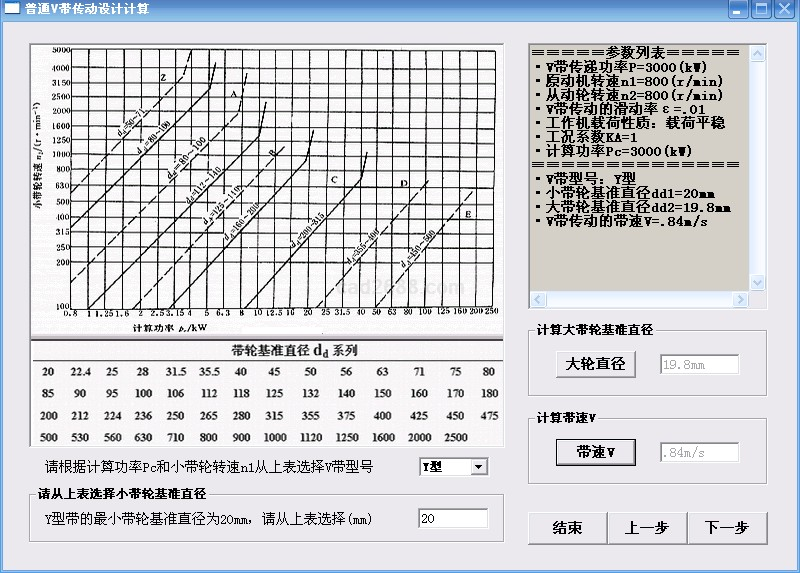Proceed with the 下一步 button
800x573 pixels.
click(x=727, y=528)
